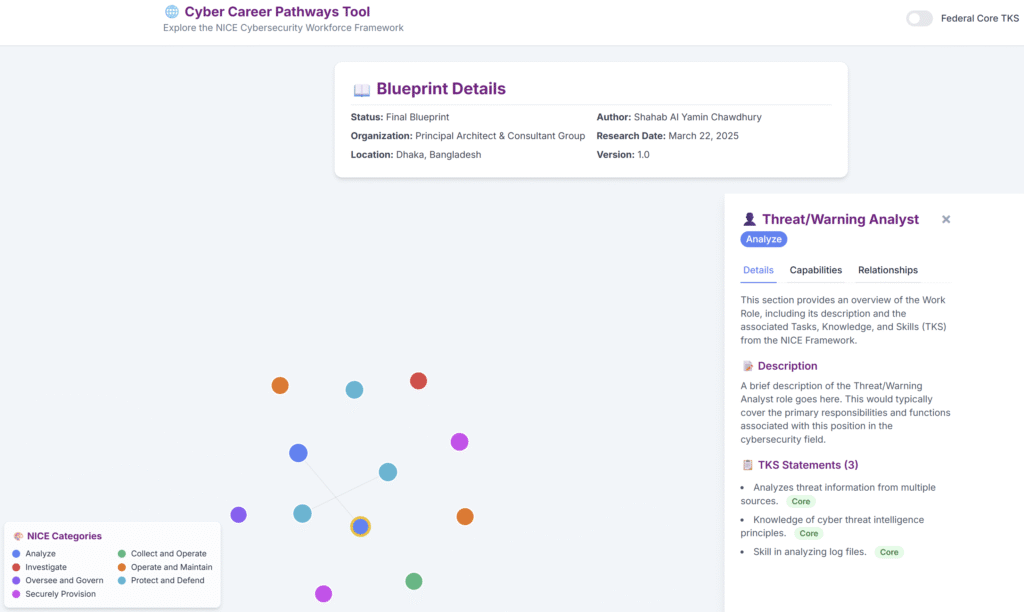1024x612 pixels.
Task: Click the Core tag after 'analyzing log files'
Action: click(888, 552)
